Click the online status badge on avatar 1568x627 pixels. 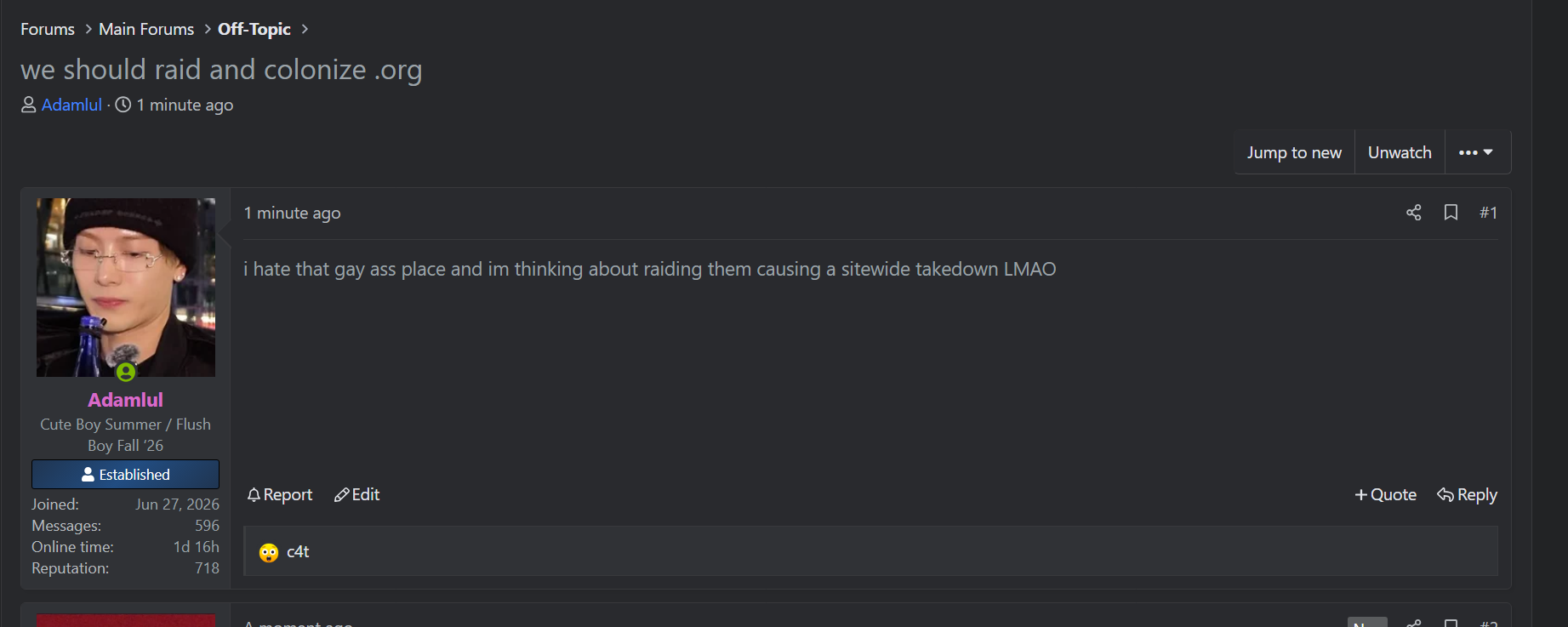coord(126,372)
